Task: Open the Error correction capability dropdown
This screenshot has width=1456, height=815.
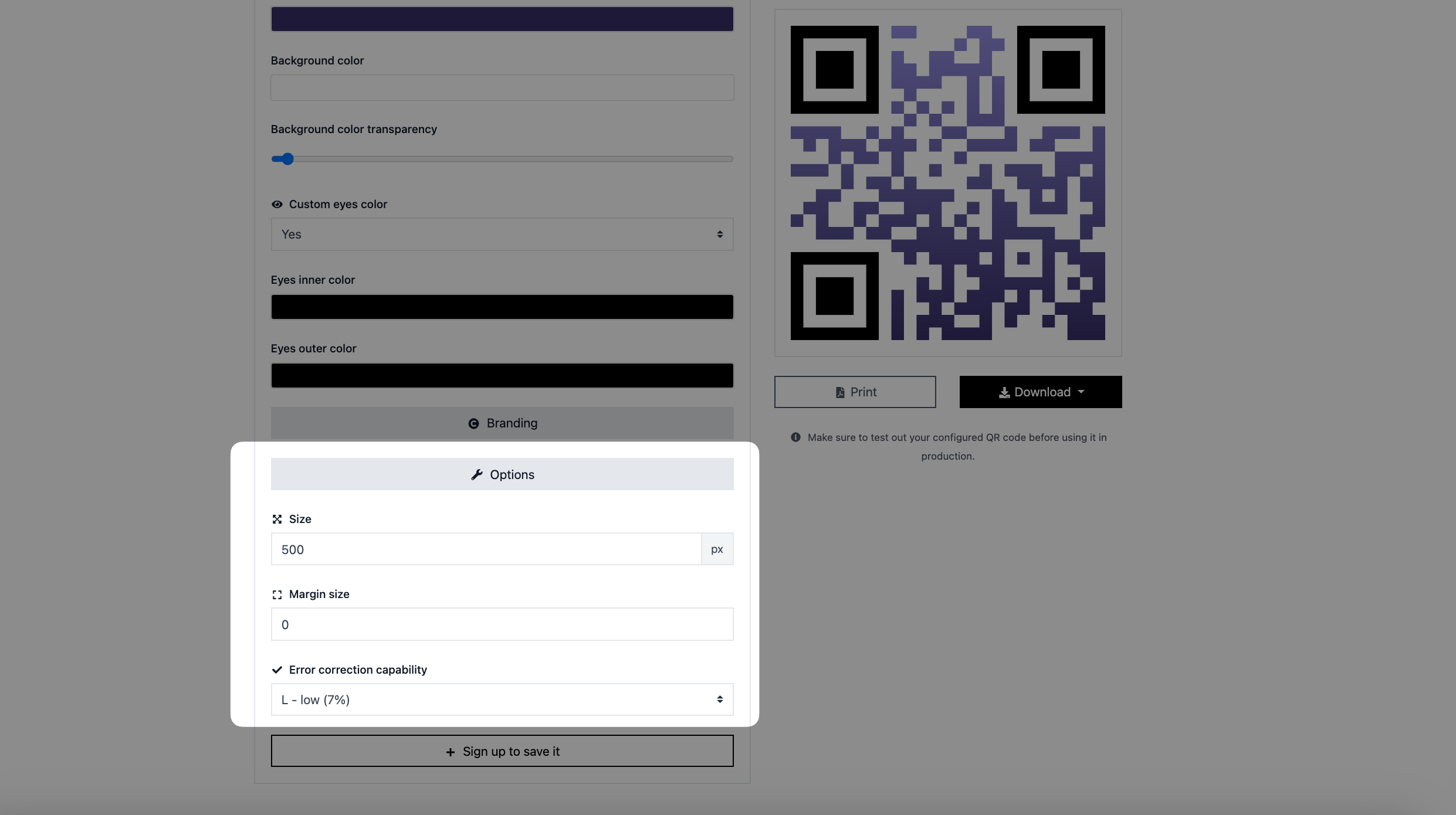Action: (502, 699)
